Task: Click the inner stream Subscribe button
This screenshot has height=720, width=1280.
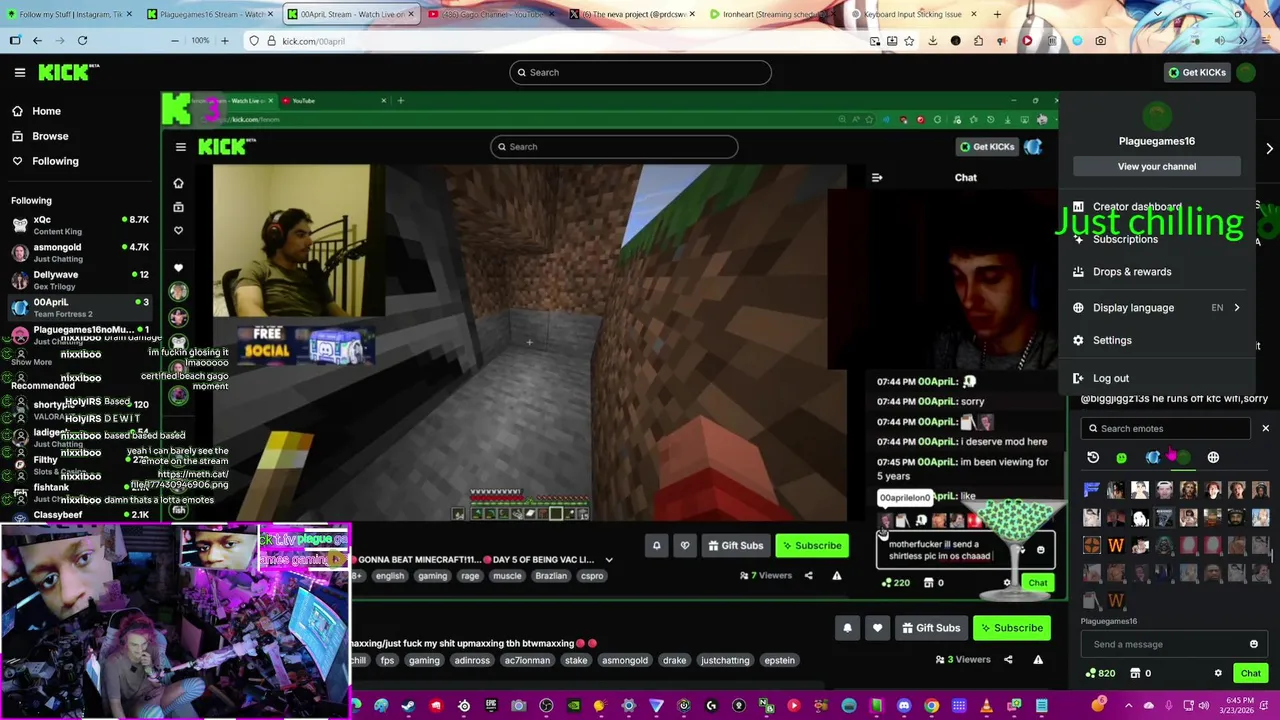Action: [x=812, y=546]
